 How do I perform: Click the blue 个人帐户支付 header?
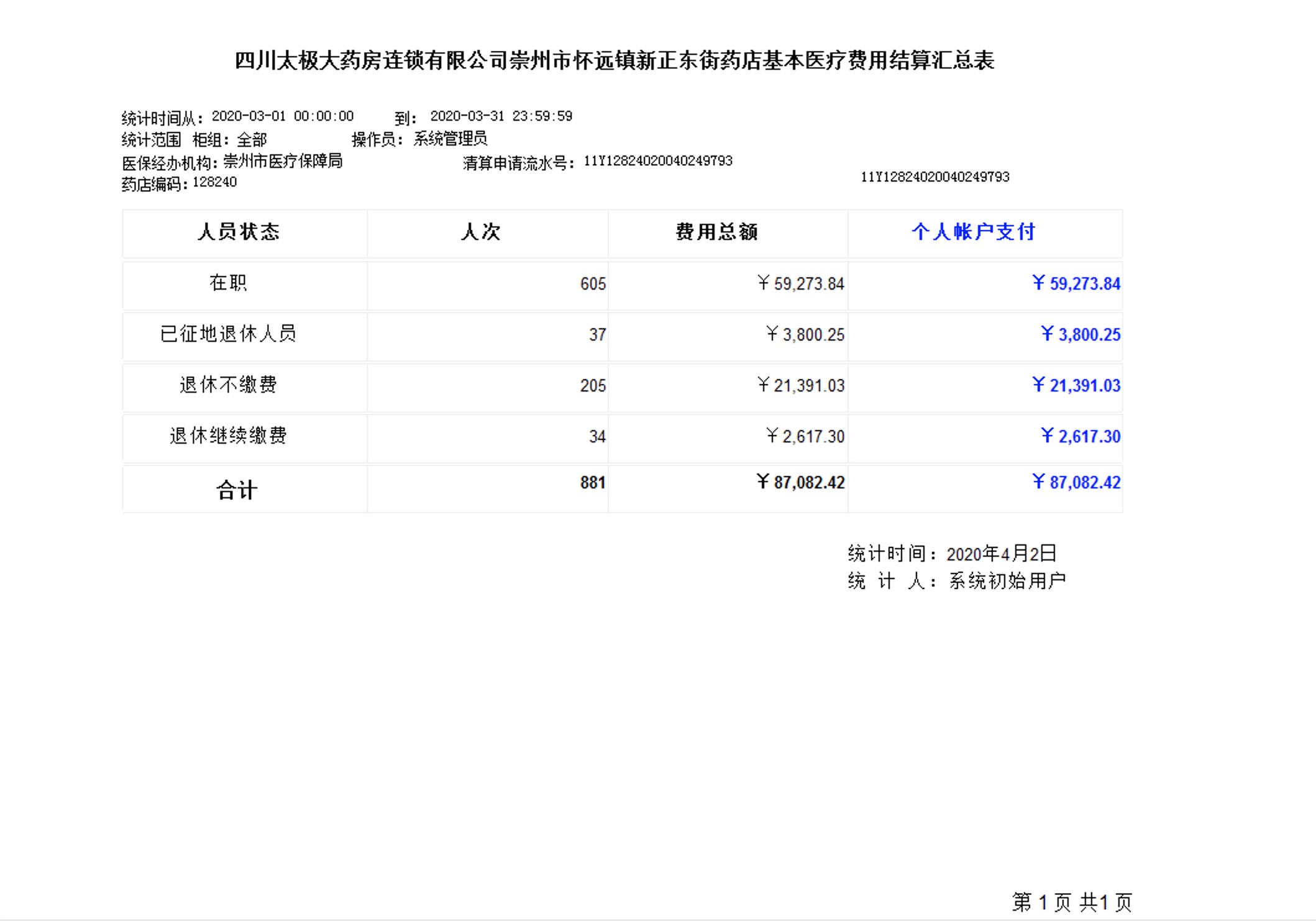[974, 232]
